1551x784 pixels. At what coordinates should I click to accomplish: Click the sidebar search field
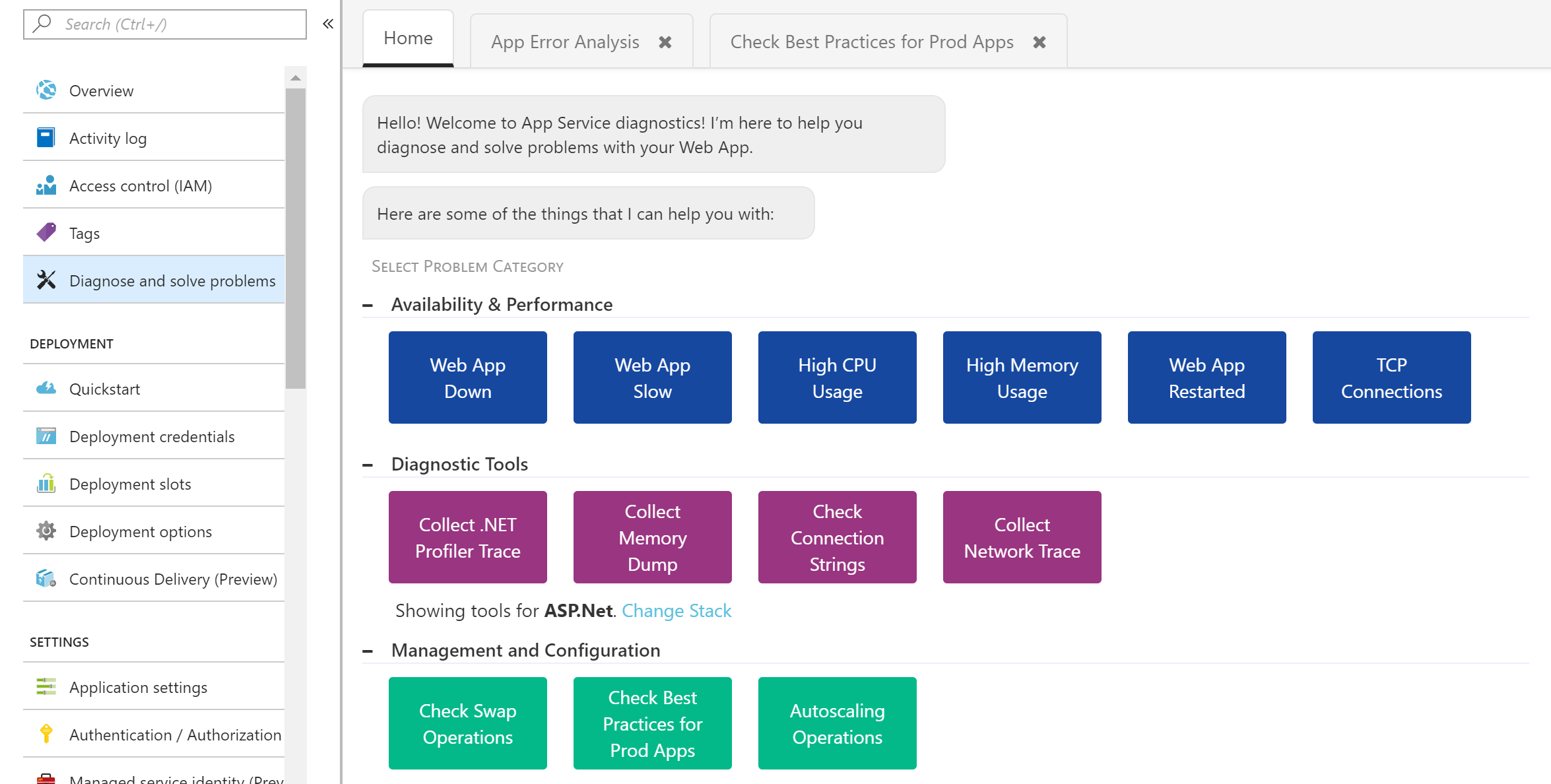[x=178, y=24]
